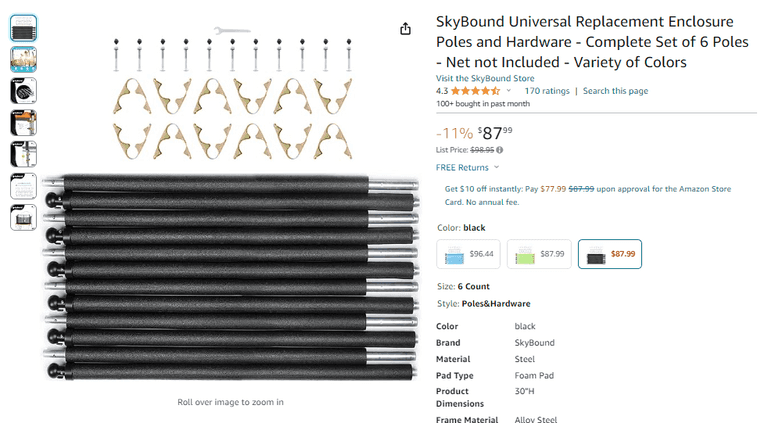Viewport: 768px width, 423px height.
Task: Select the green color swatch at $87.99
Action: point(539,254)
